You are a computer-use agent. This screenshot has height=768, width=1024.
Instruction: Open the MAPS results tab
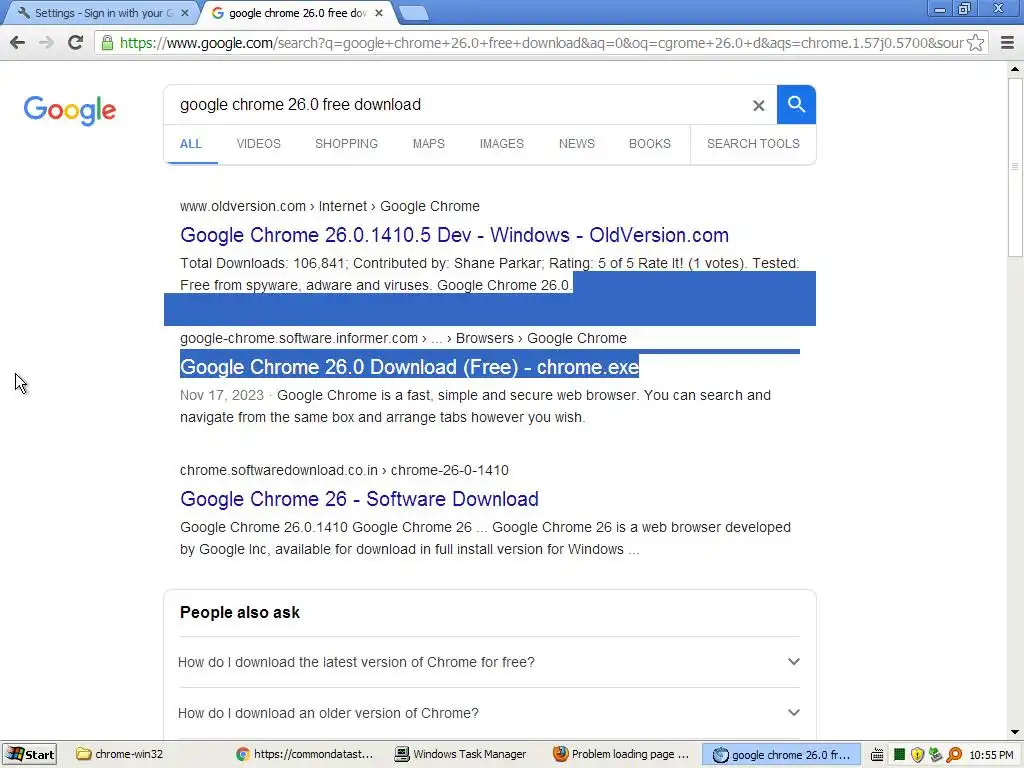(428, 144)
